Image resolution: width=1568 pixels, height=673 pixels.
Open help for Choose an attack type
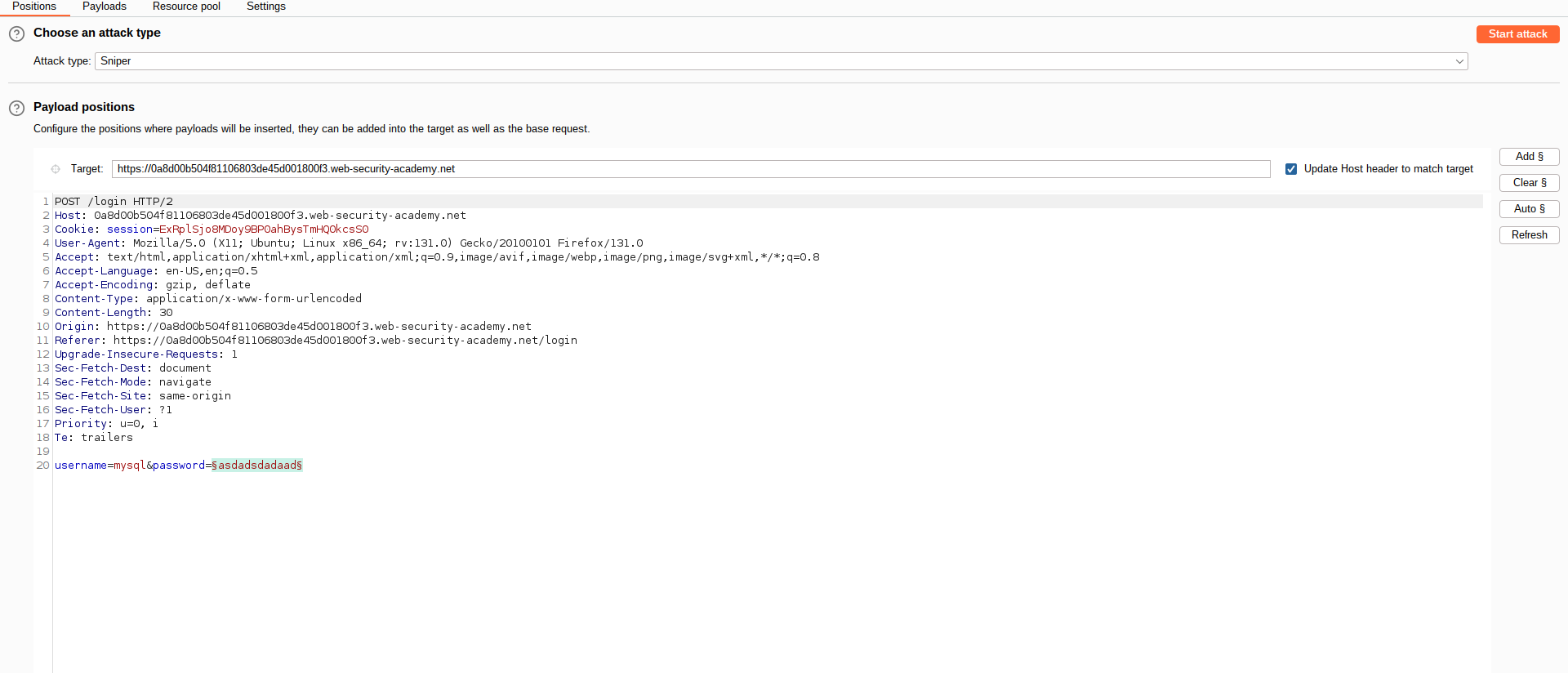(16, 34)
